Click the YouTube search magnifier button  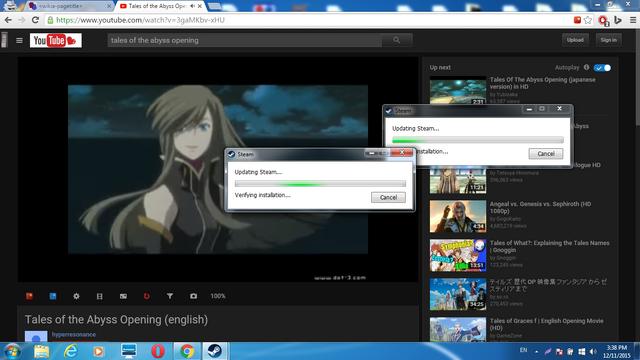[397, 40]
